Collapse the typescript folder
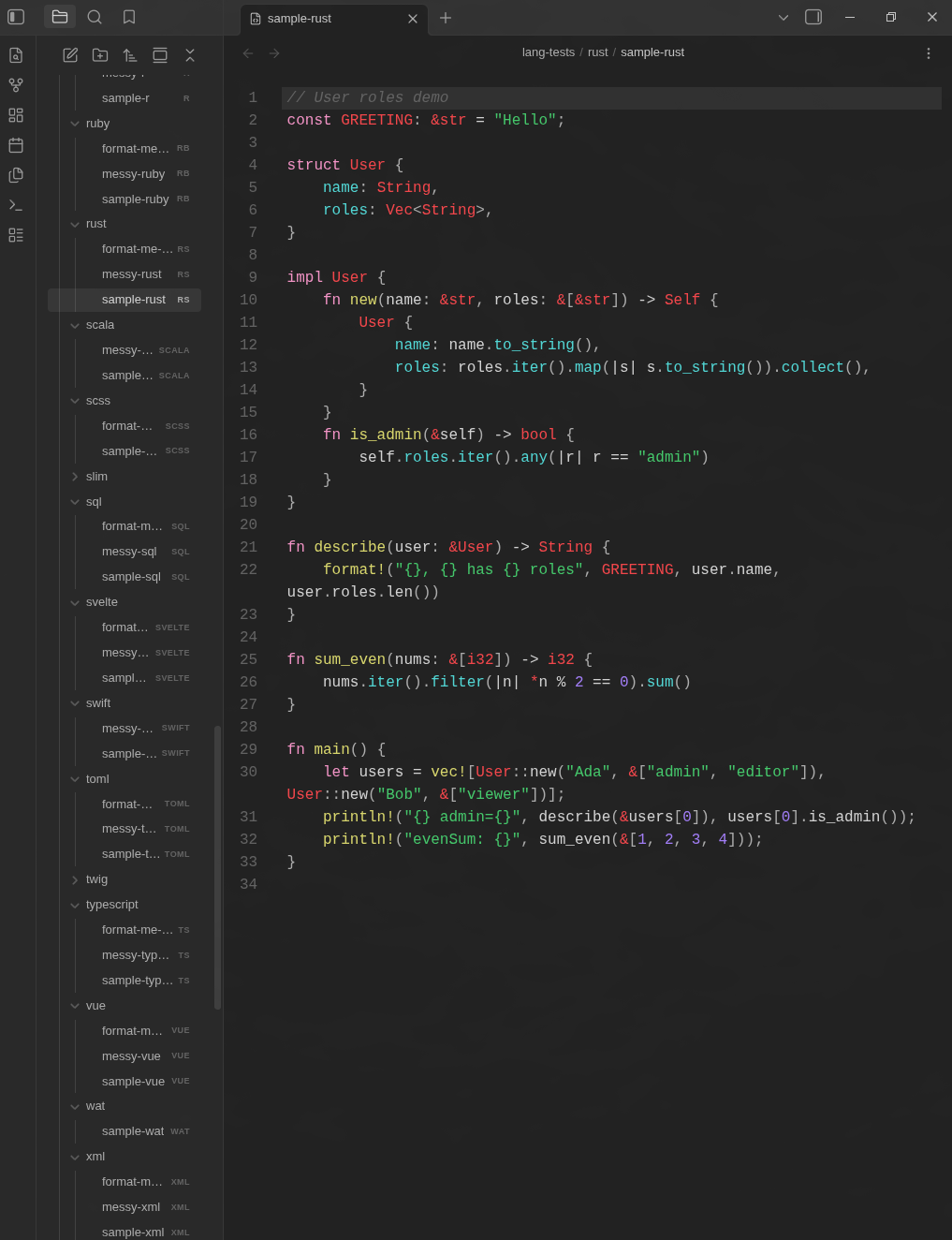 pos(124,905)
